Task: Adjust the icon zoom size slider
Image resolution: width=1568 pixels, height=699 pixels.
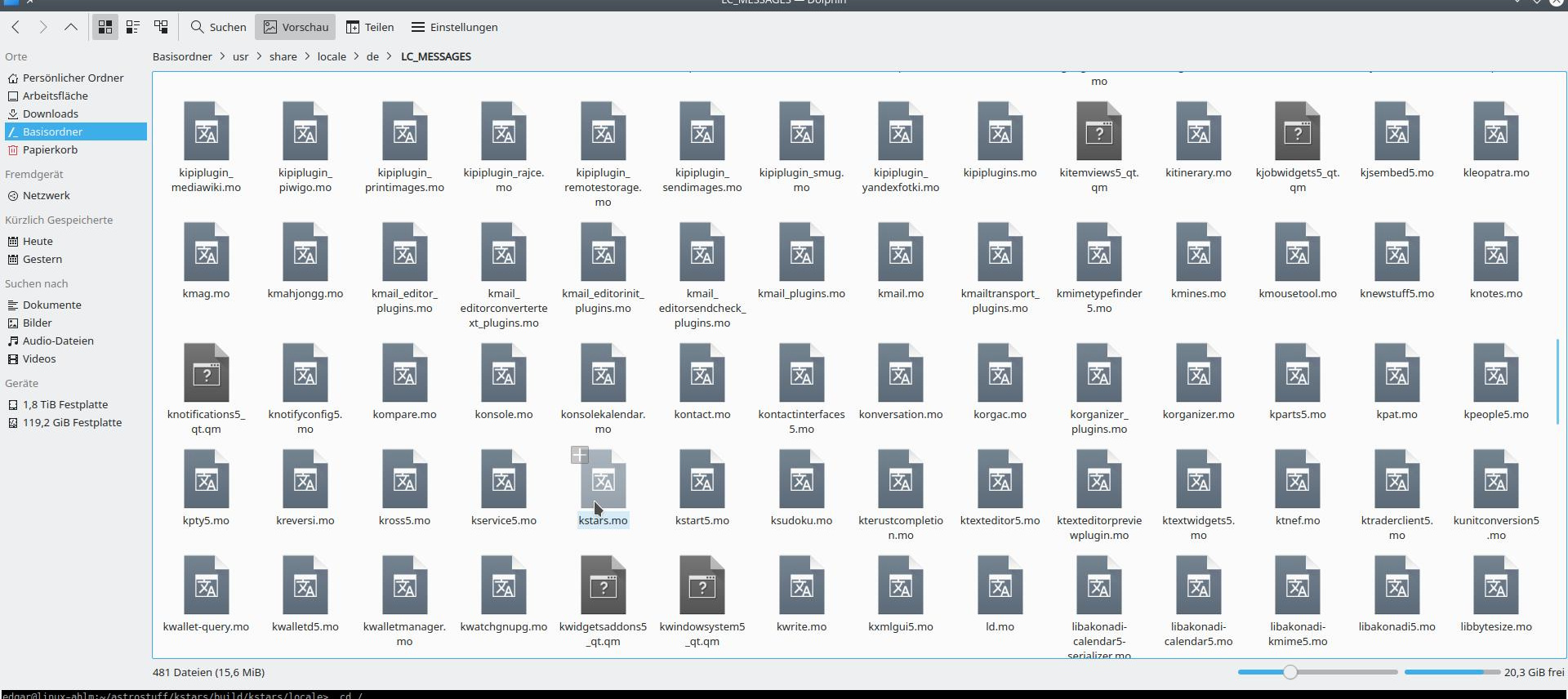Action: click(1290, 672)
